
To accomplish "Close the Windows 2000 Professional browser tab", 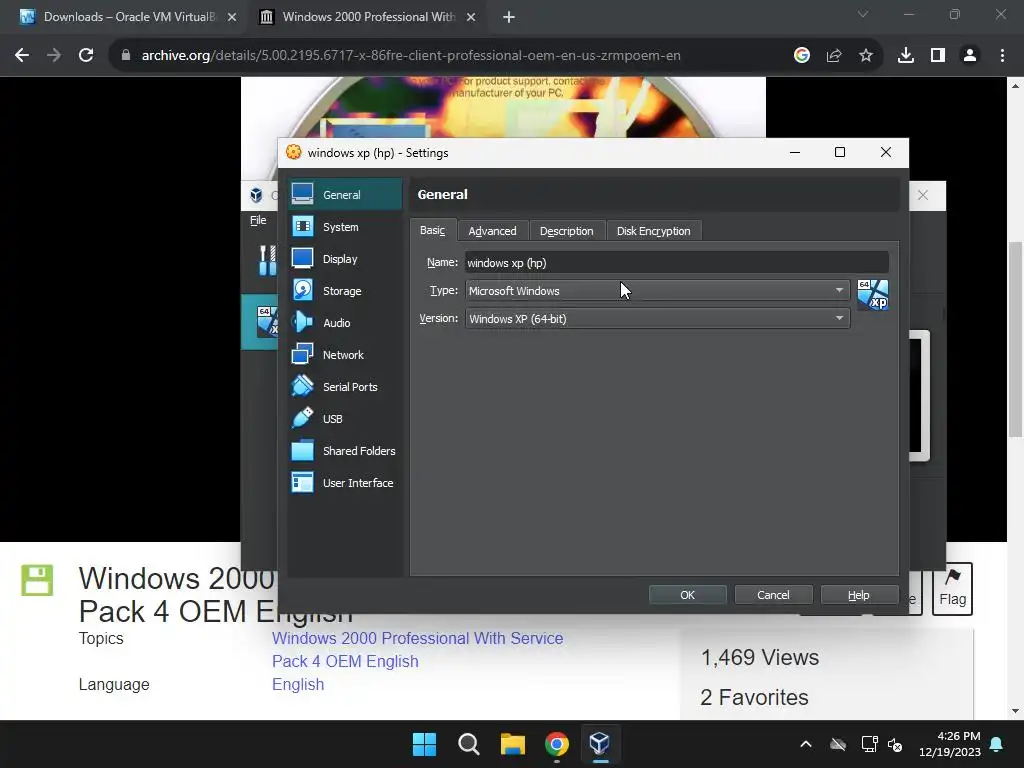I will point(471,17).
